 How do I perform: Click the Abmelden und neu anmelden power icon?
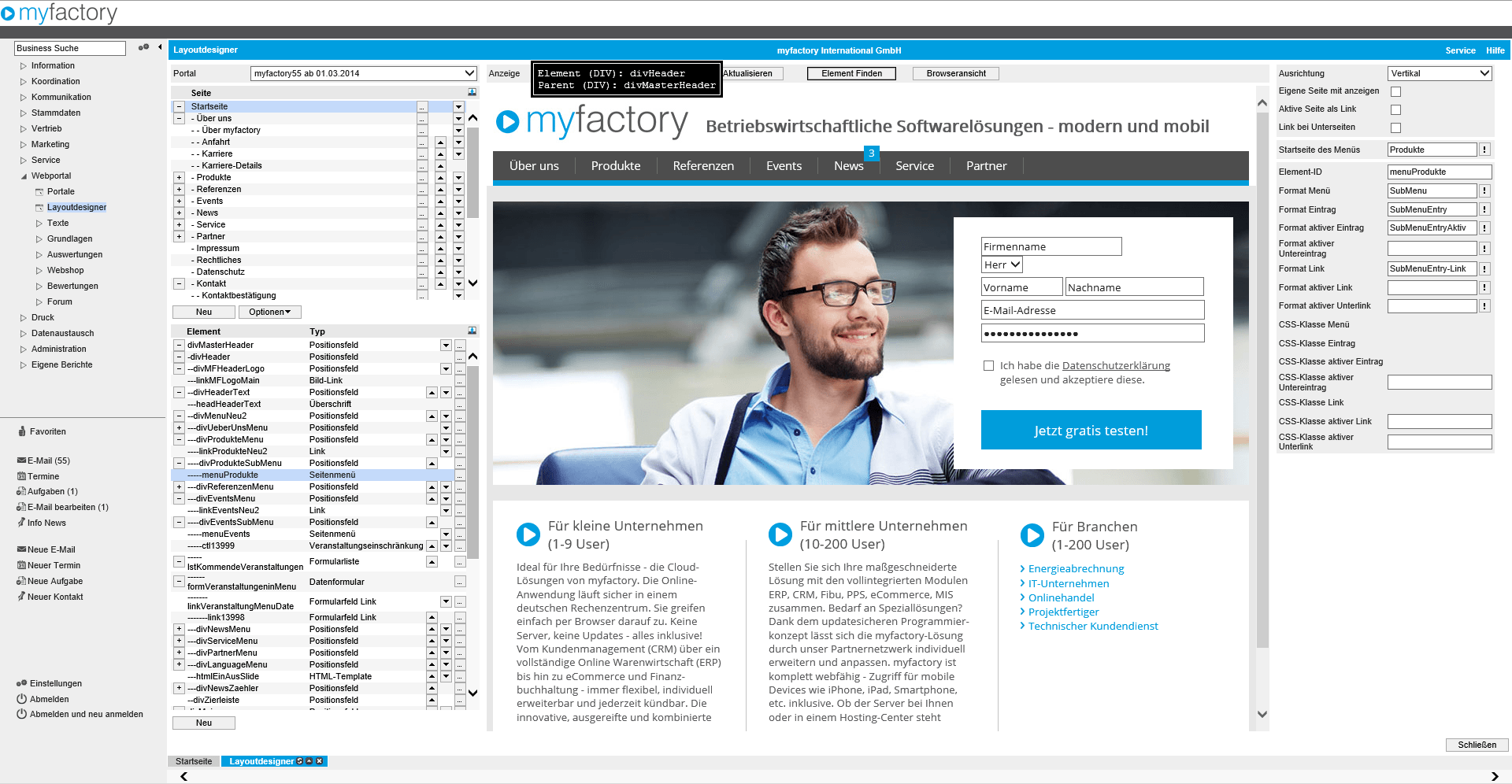point(22,714)
